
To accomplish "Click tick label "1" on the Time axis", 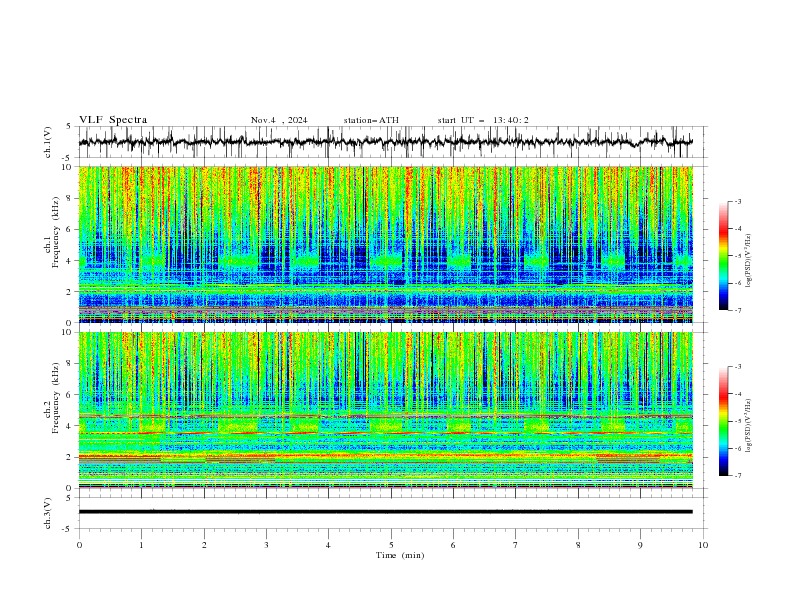I will pyautogui.click(x=141, y=545).
